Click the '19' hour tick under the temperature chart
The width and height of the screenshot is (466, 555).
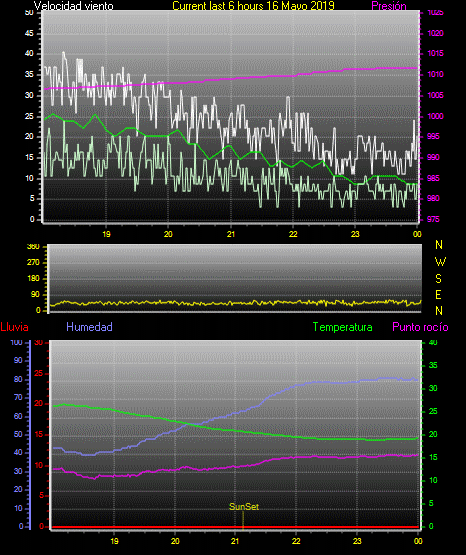click(x=114, y=541)
